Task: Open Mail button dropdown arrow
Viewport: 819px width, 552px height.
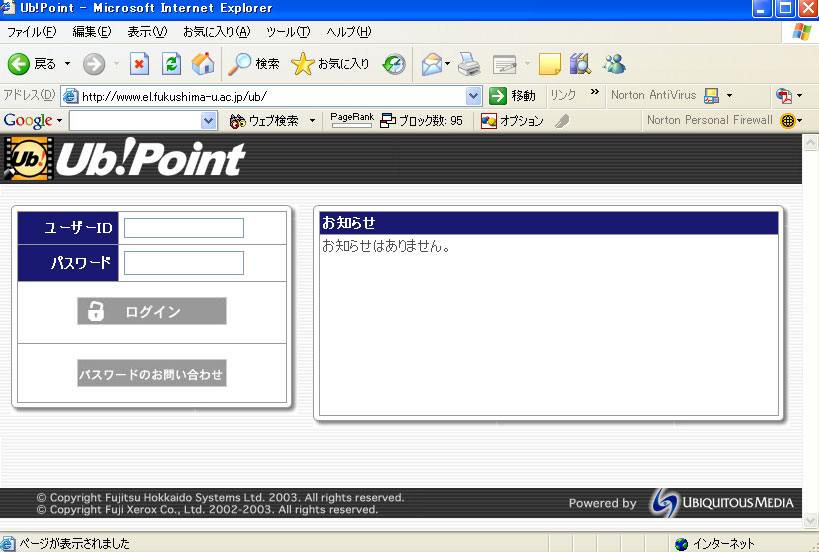Action: pyautogui.click(x=447, y=64)
